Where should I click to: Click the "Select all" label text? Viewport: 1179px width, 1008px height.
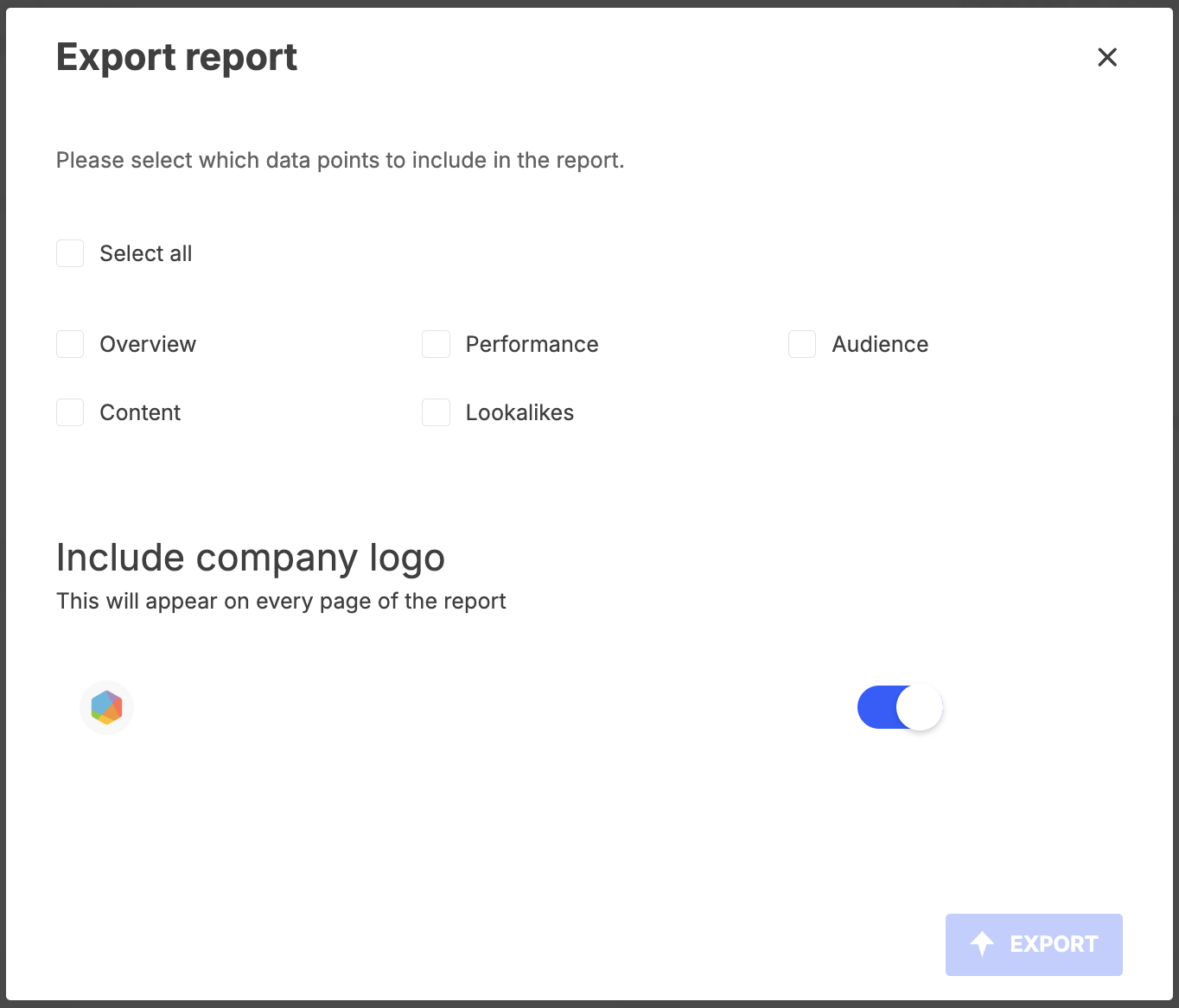point(145,253)
